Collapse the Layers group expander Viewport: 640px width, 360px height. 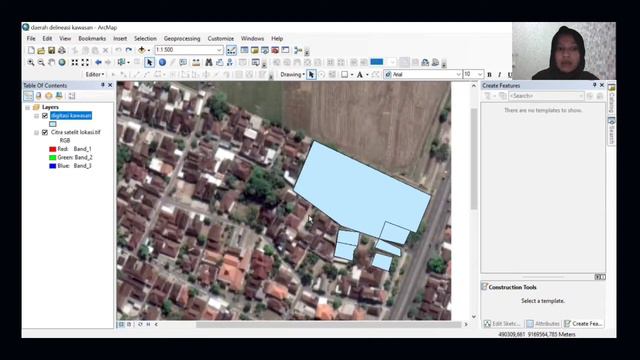[x=27, y=107]
